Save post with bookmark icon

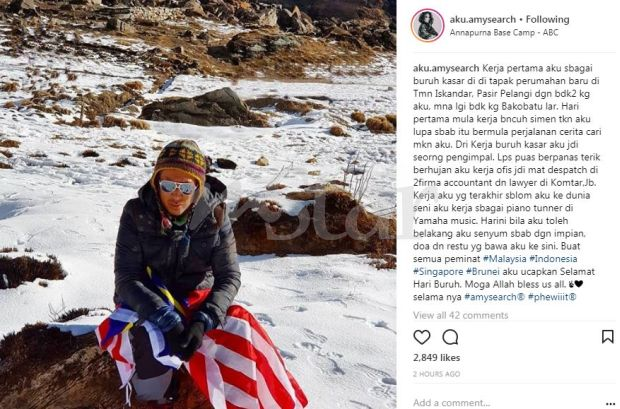(x=607, y=337)
